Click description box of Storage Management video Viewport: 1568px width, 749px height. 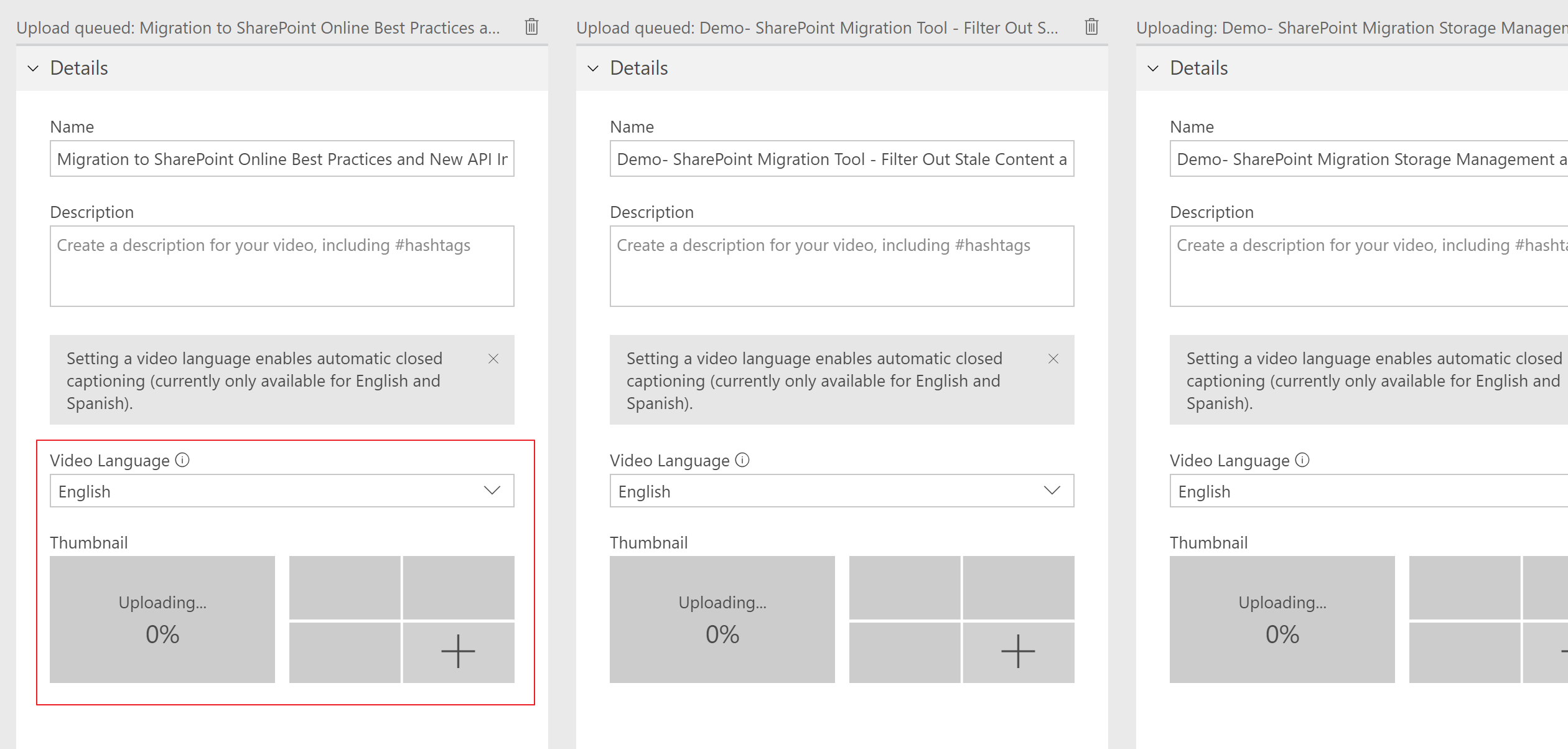click(1369, 266)
